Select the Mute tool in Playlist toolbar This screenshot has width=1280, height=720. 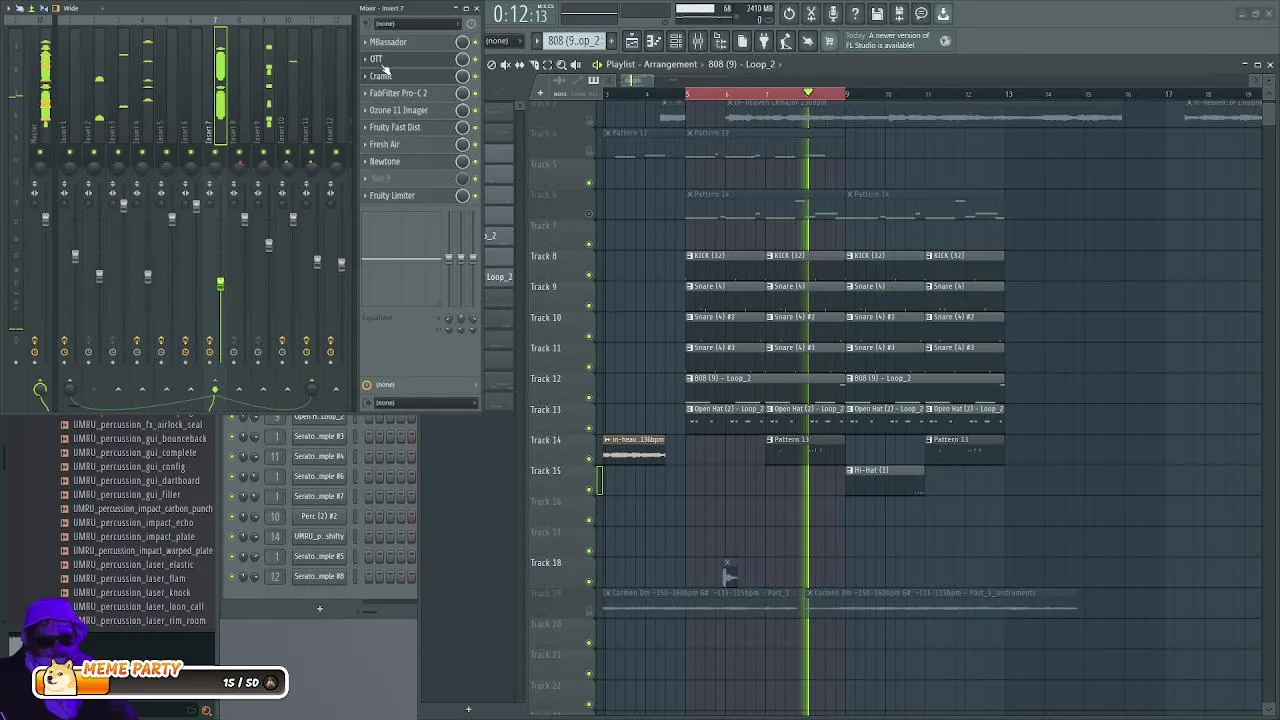[x=505, y=65]
